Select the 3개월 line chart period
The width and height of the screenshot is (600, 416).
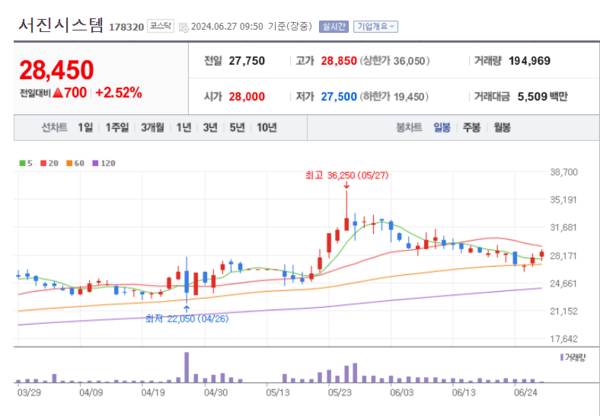152,127
